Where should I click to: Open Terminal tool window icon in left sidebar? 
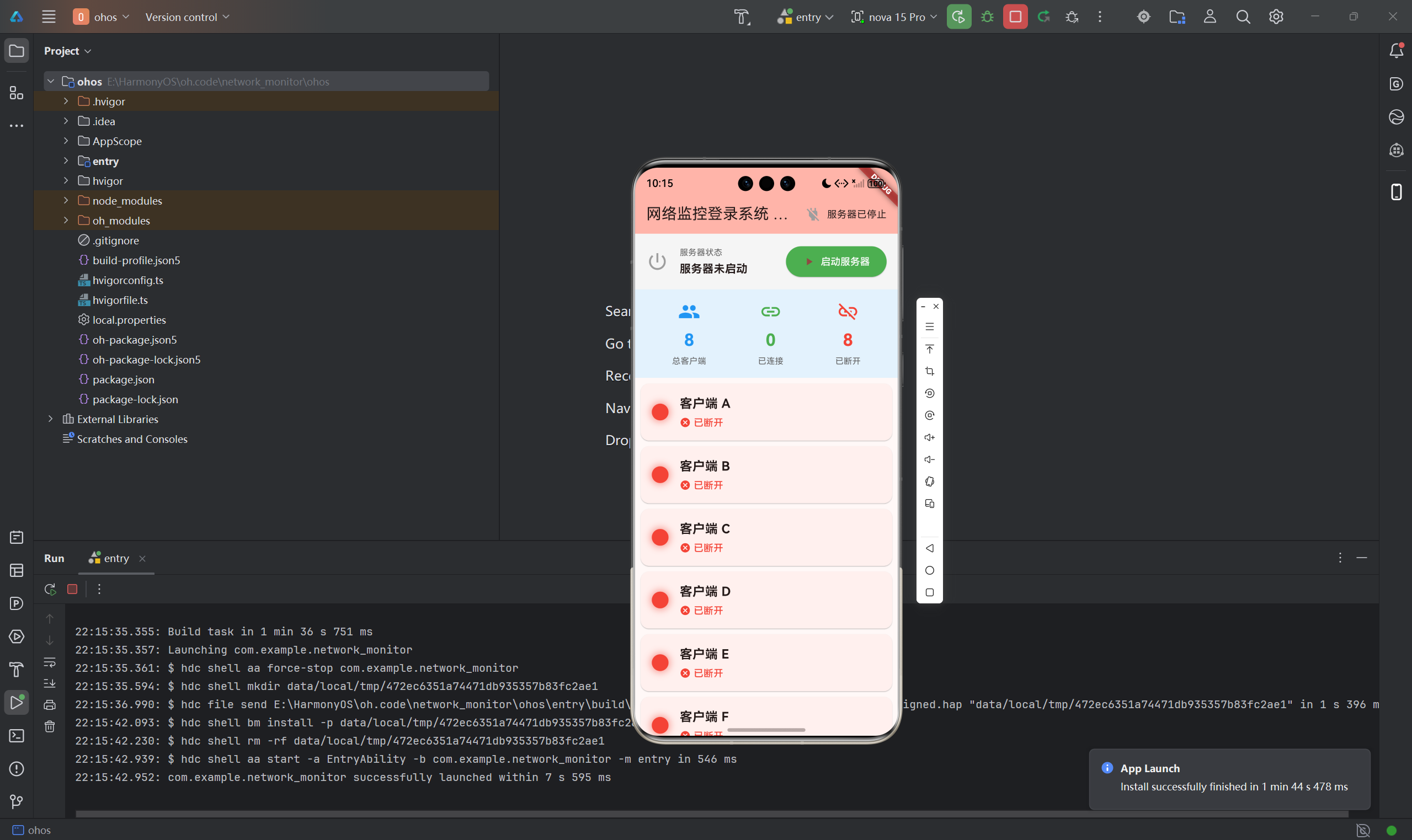(17, 735)
